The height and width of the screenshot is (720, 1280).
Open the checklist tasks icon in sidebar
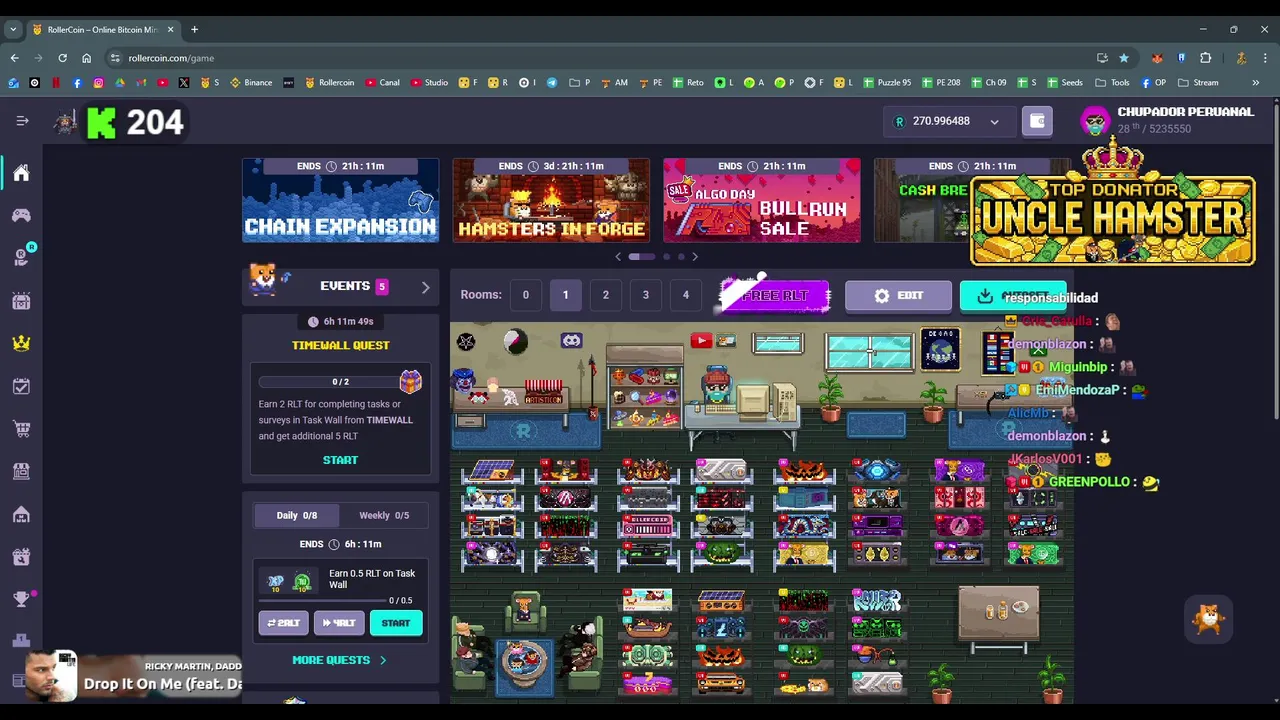21,386
